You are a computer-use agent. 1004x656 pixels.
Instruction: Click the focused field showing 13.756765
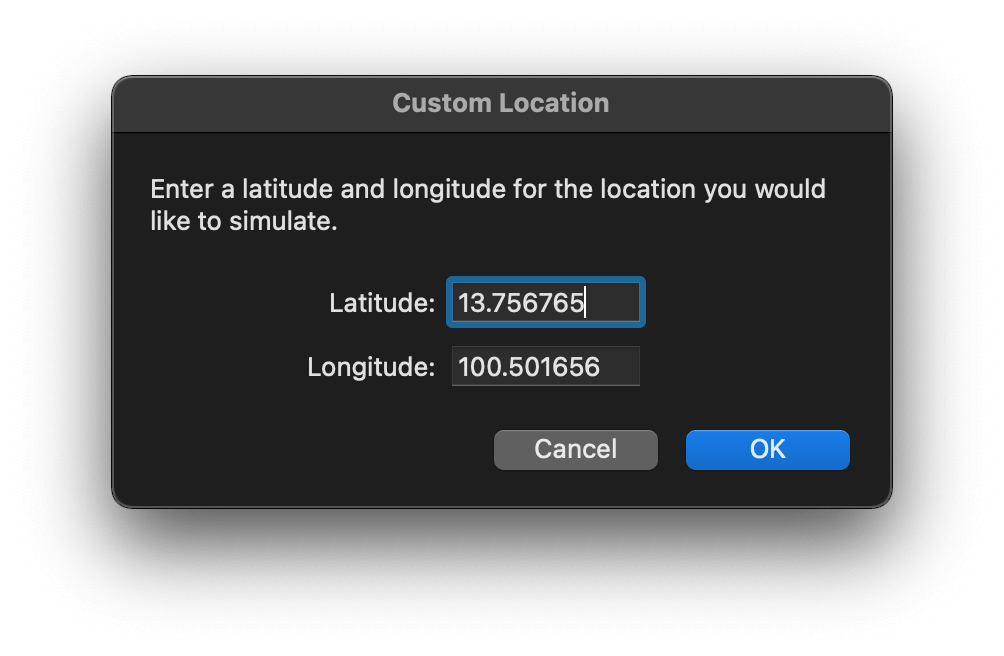point(546,302)
